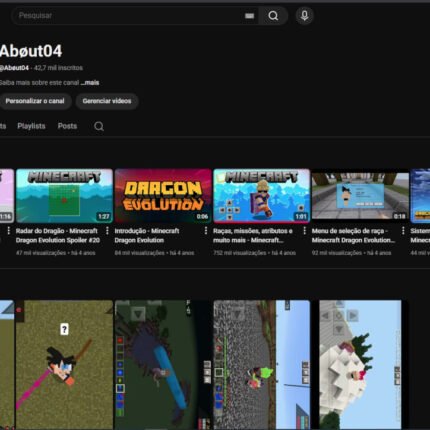430x430 pixels.
Task: Open options menu for Radar do Dragão video
Action: (107, 231)
